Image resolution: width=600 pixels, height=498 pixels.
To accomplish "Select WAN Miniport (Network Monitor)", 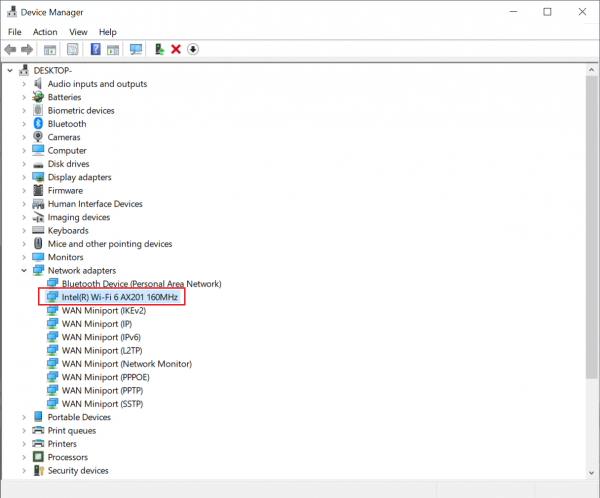I will point(127,364).
